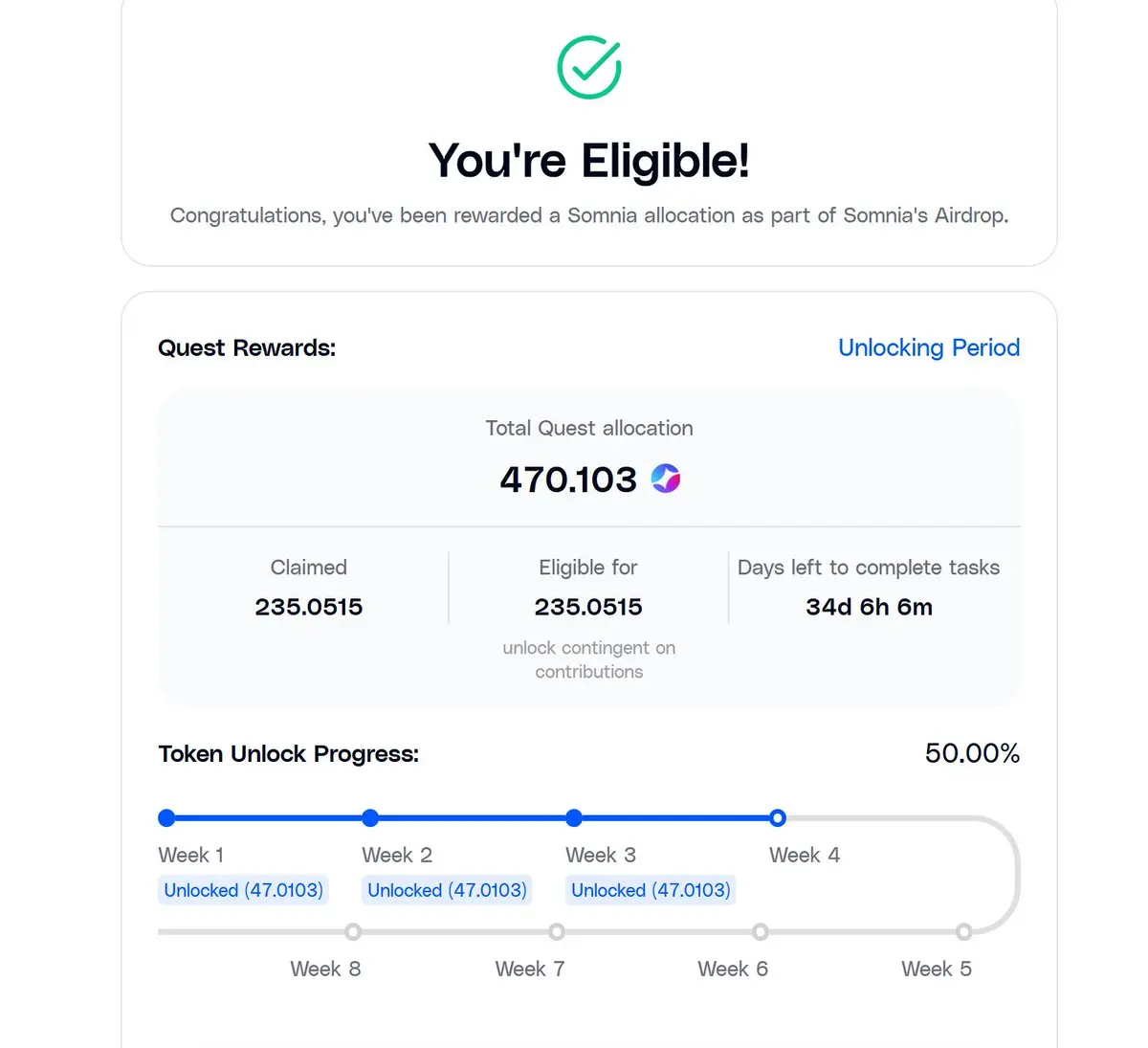Click the Week 5 milestone circle
Viewport: 1148px width, 1048px height.
click(963, 931)
